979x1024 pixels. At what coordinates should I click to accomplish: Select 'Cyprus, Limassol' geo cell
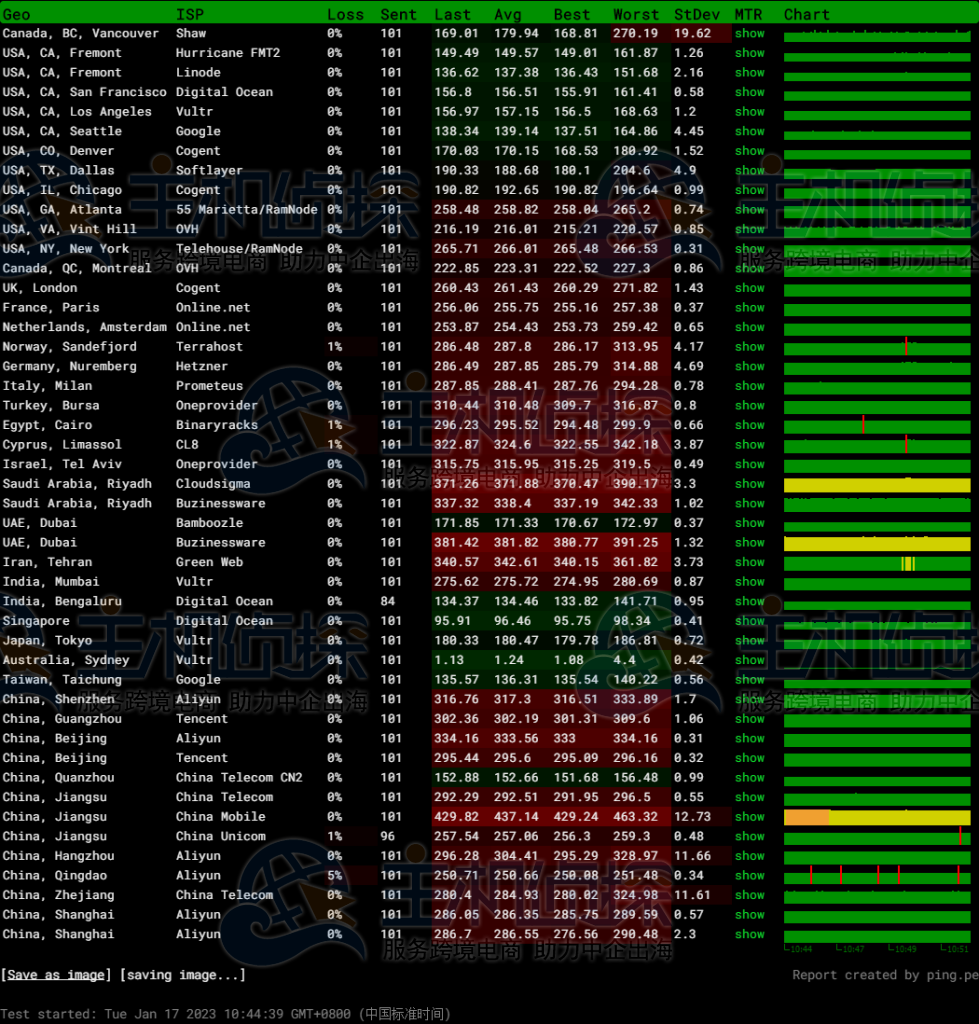pos(62,445)
